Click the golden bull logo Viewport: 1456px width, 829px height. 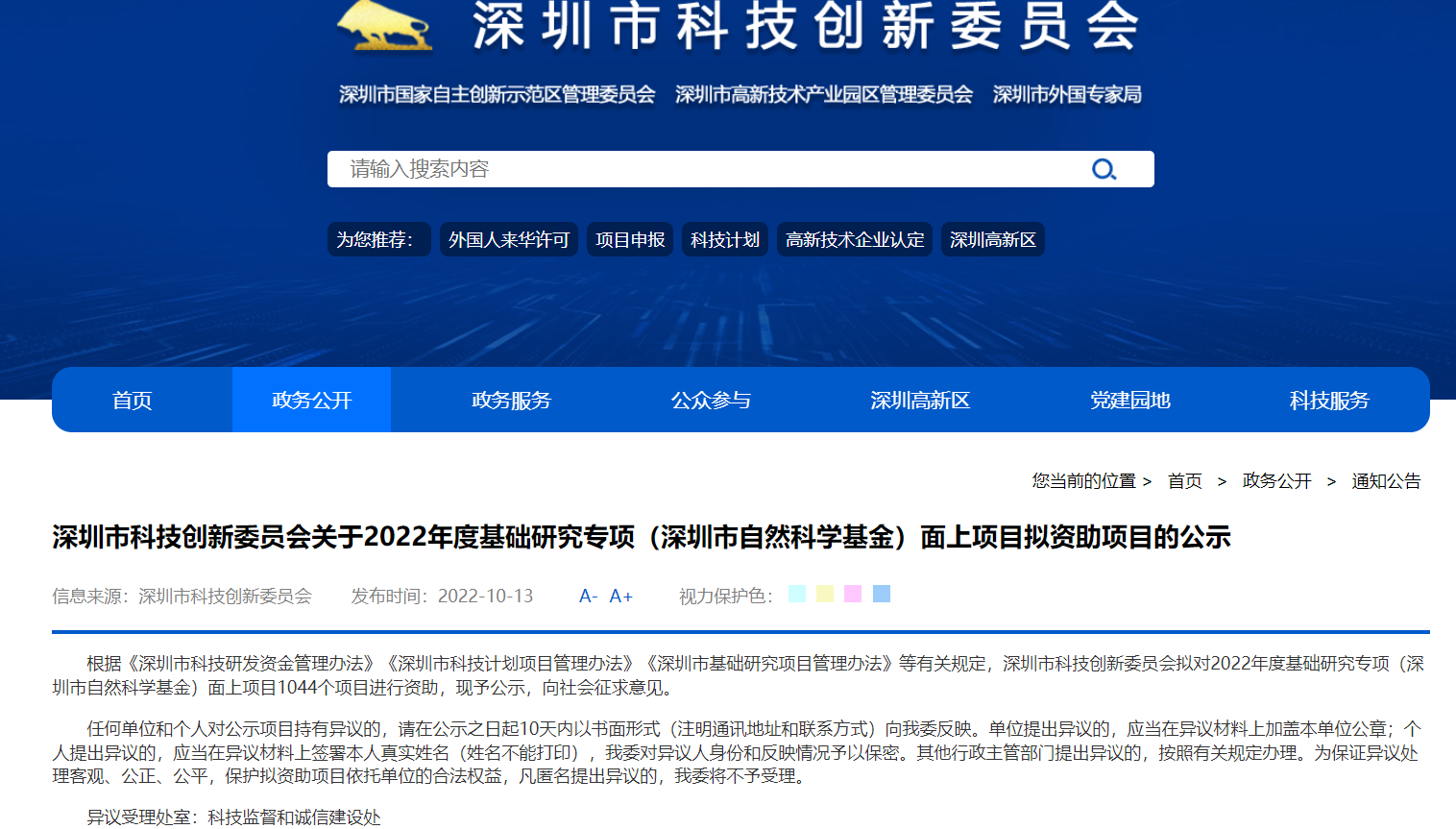[386, 26]
